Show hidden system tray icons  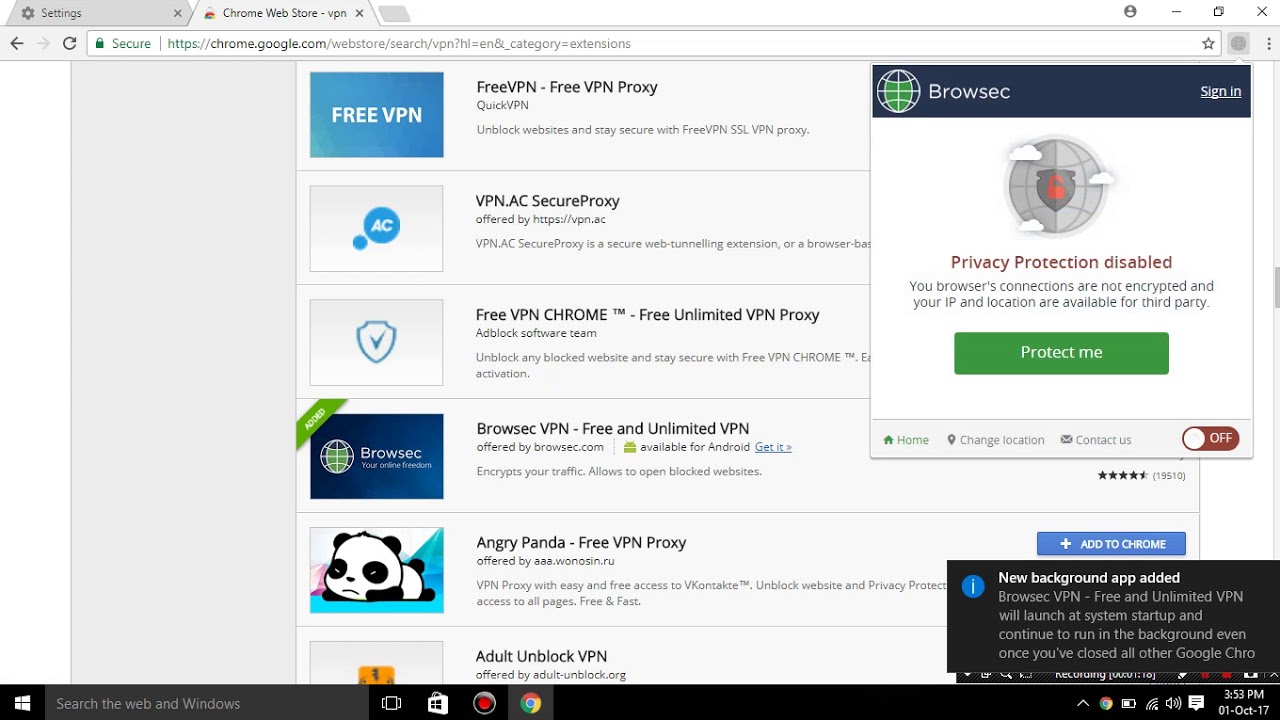pyautogui.click(x=1083, y=703)
